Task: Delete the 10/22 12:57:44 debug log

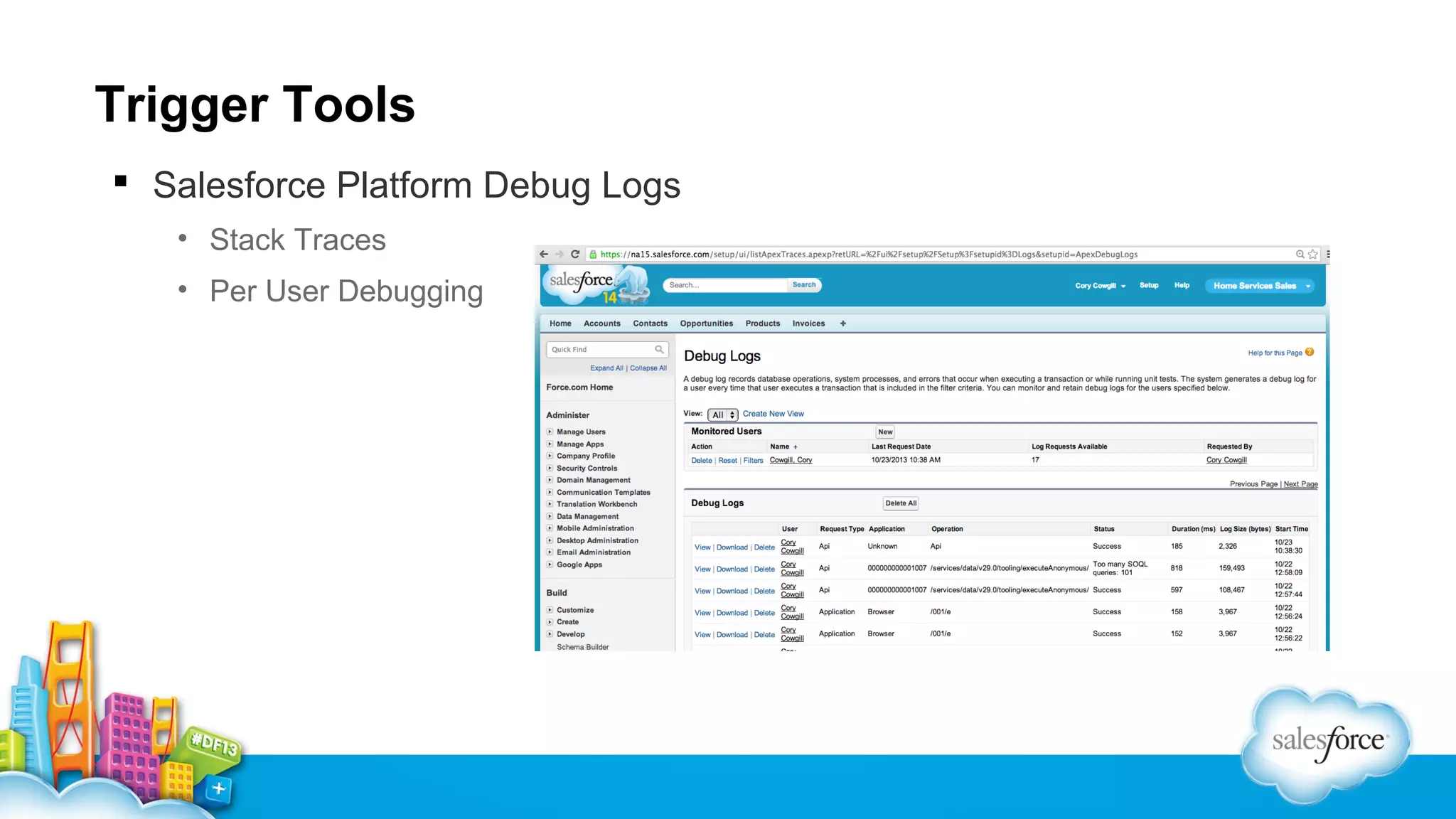Action: [x=764, y=591]
